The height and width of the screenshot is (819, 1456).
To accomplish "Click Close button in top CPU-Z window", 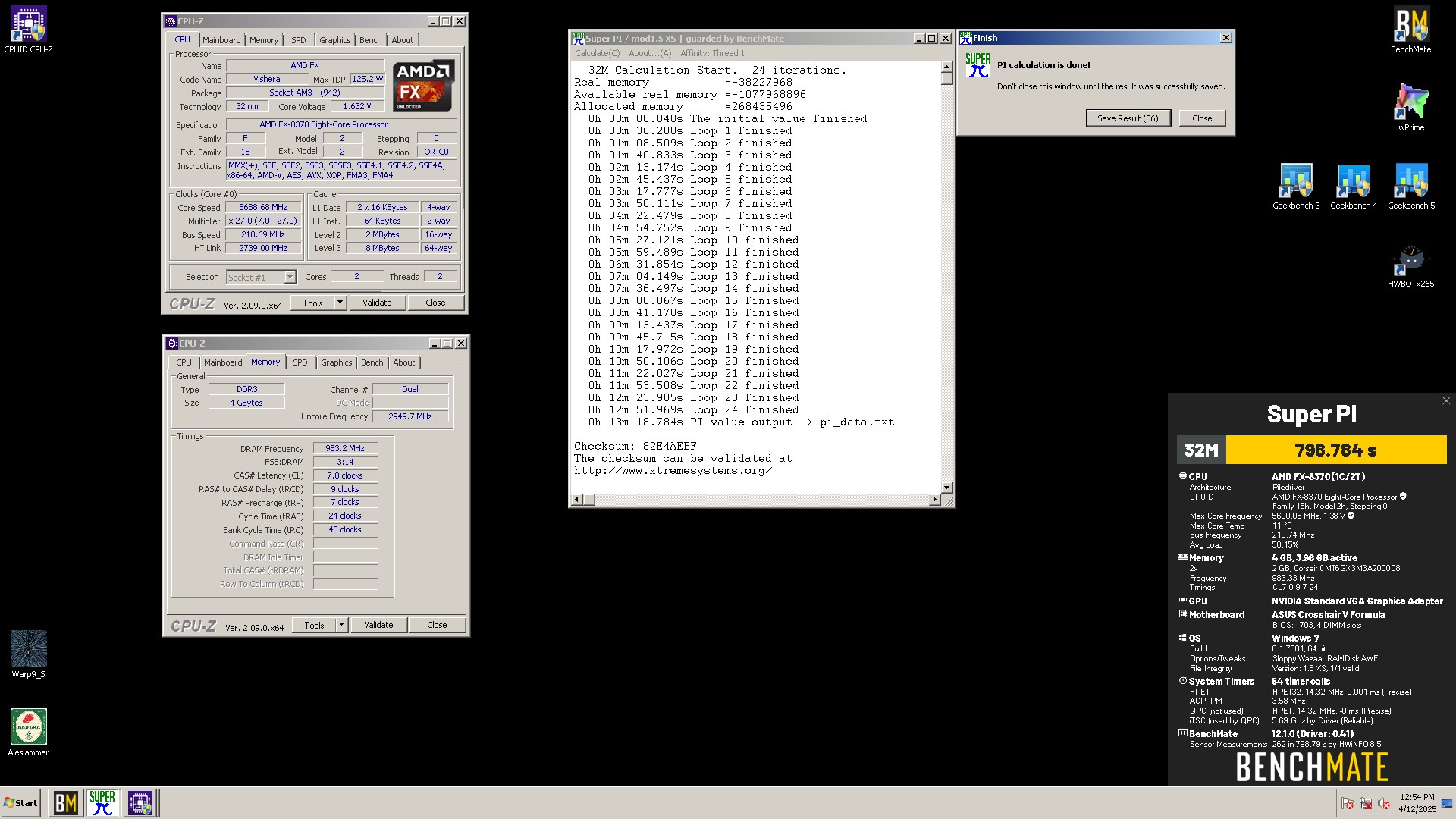I will point(435,303).
